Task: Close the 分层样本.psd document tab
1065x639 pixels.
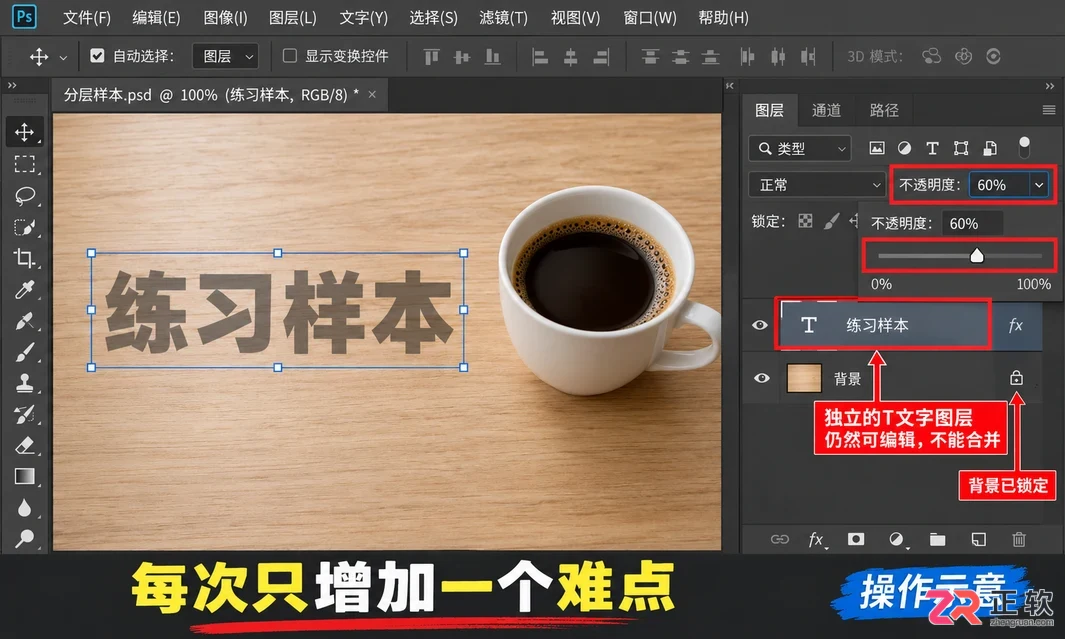Action: coord(372,94)
